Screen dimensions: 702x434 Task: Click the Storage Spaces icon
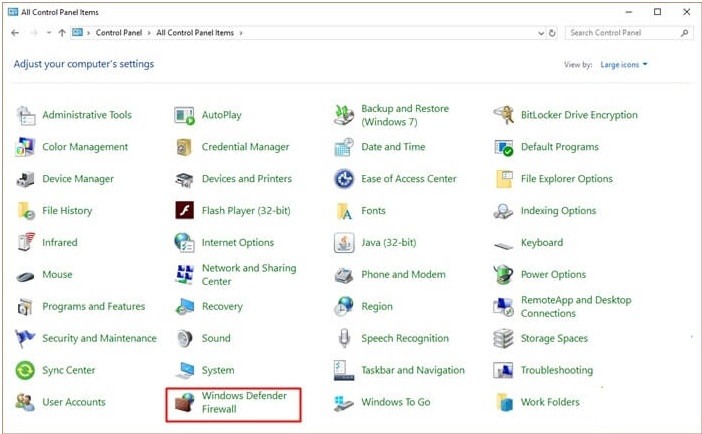pyautogui.click(x=504, y=339)
